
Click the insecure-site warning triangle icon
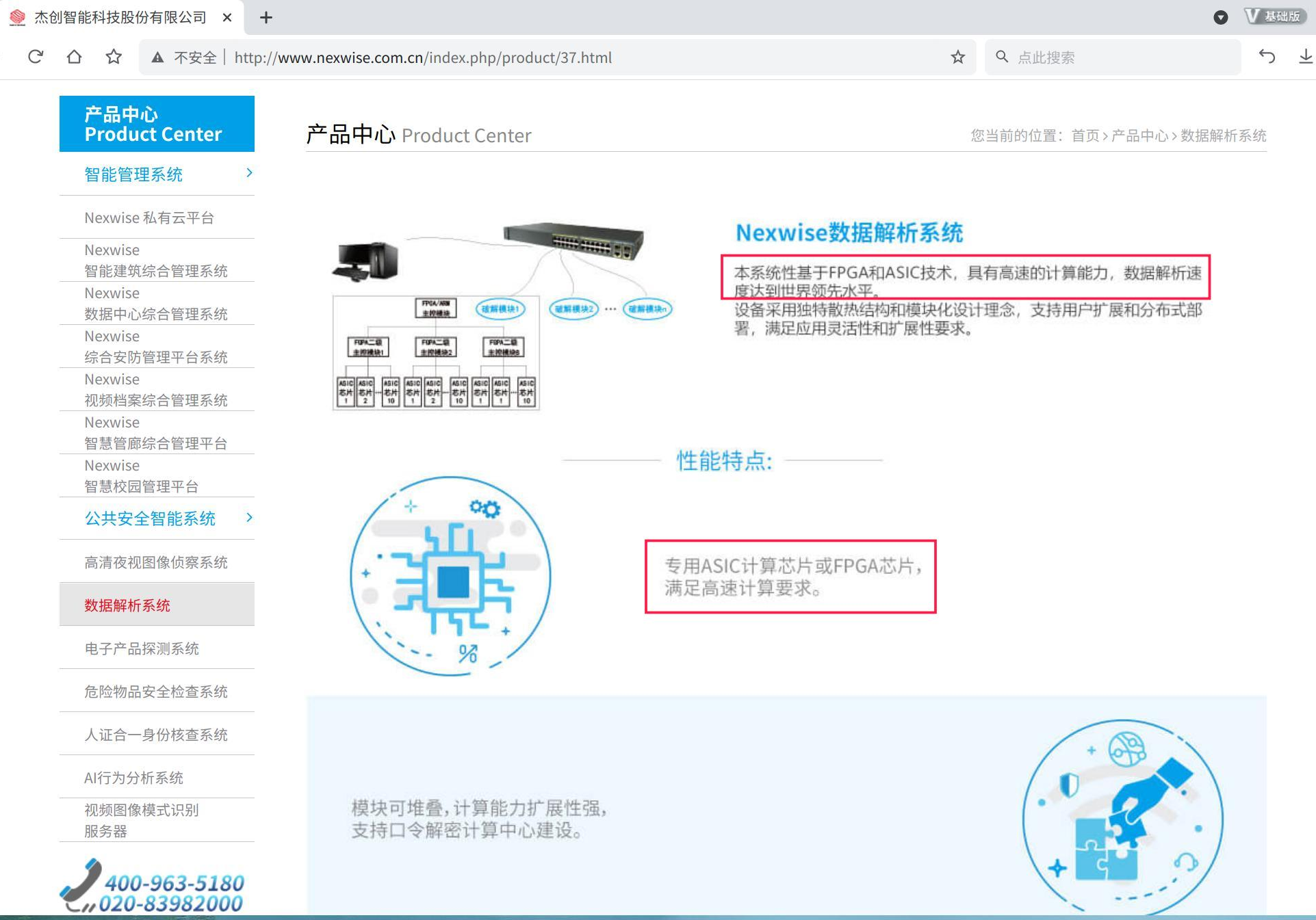(x=157, y=57)
